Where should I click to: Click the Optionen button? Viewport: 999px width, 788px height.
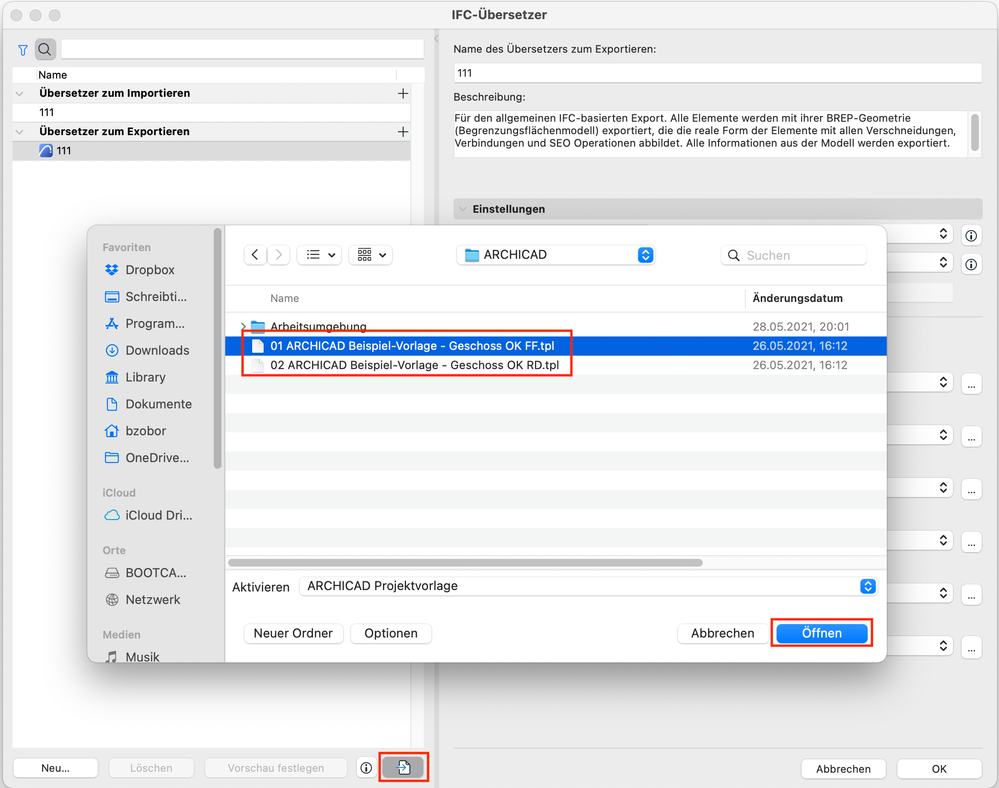point(391,633)
